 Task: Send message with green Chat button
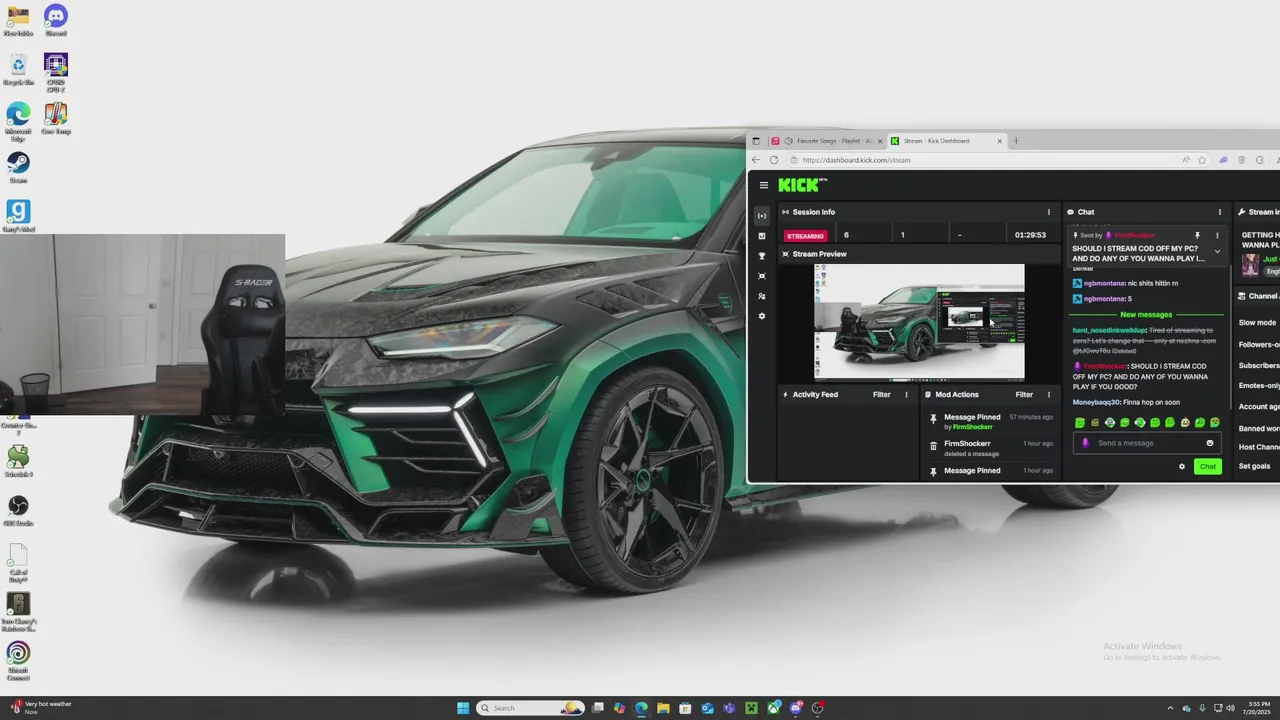pos(1208,467)
